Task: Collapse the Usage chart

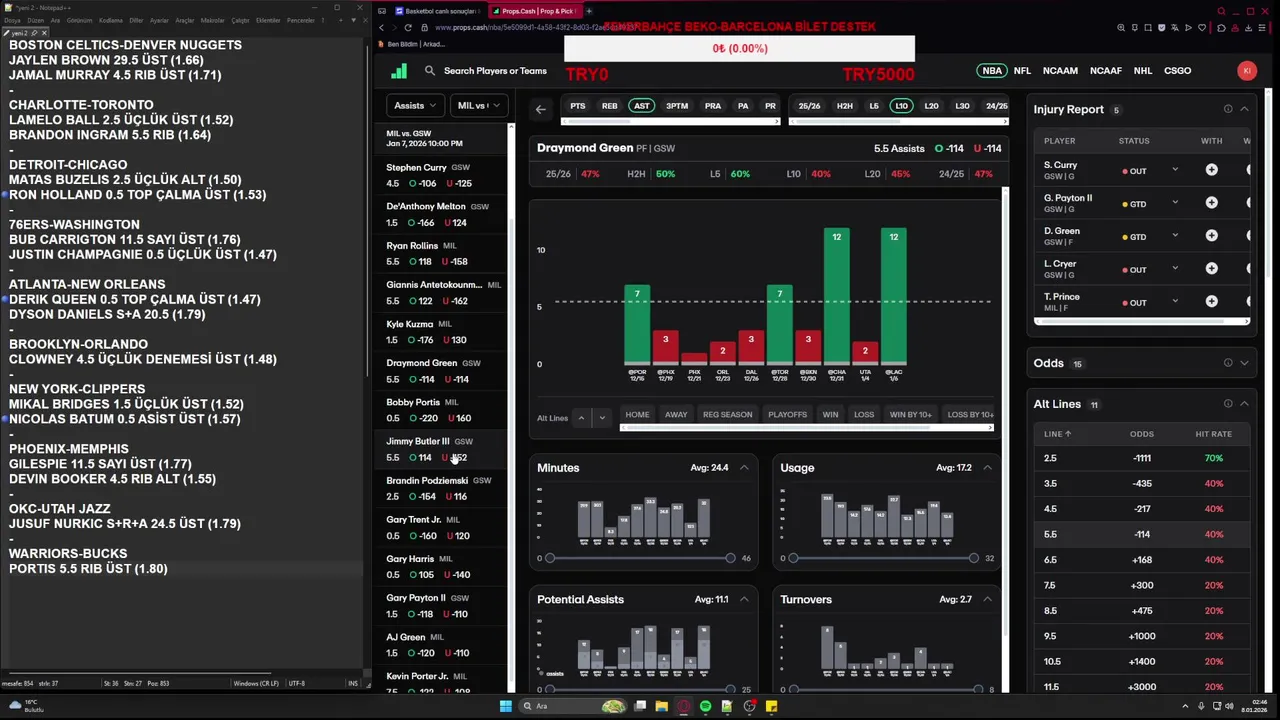Action: pos(987,468)
